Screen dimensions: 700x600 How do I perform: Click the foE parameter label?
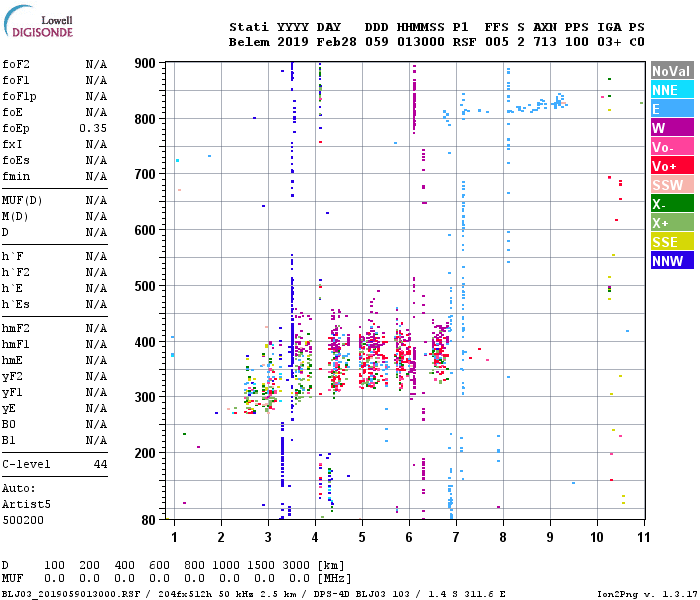click(12, 112)
